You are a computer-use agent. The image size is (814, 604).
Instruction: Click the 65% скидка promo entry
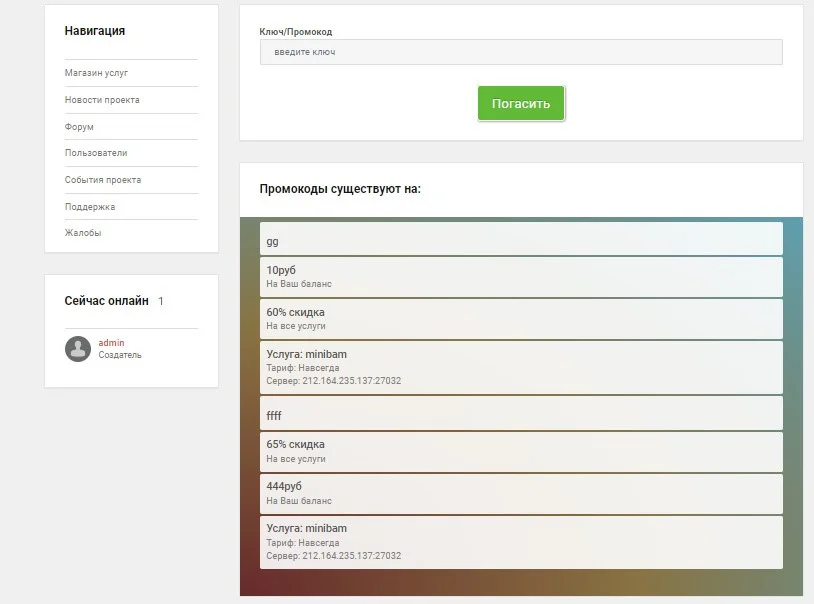[520, 451]
